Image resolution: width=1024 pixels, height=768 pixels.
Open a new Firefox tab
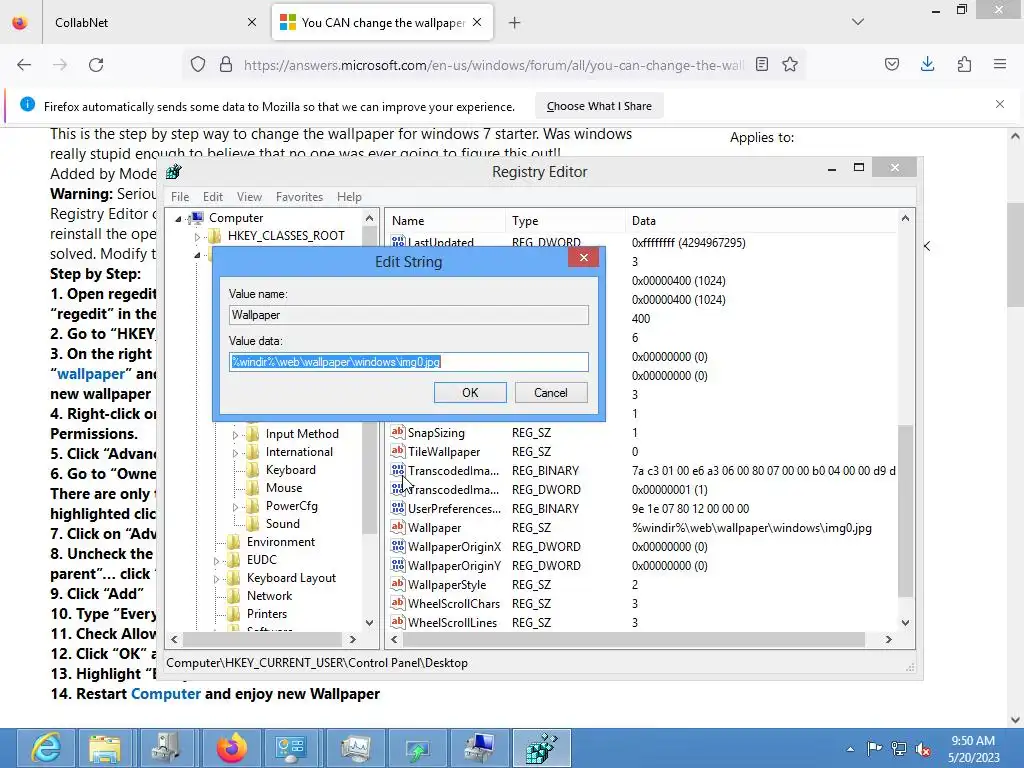[x=515, y=23]
